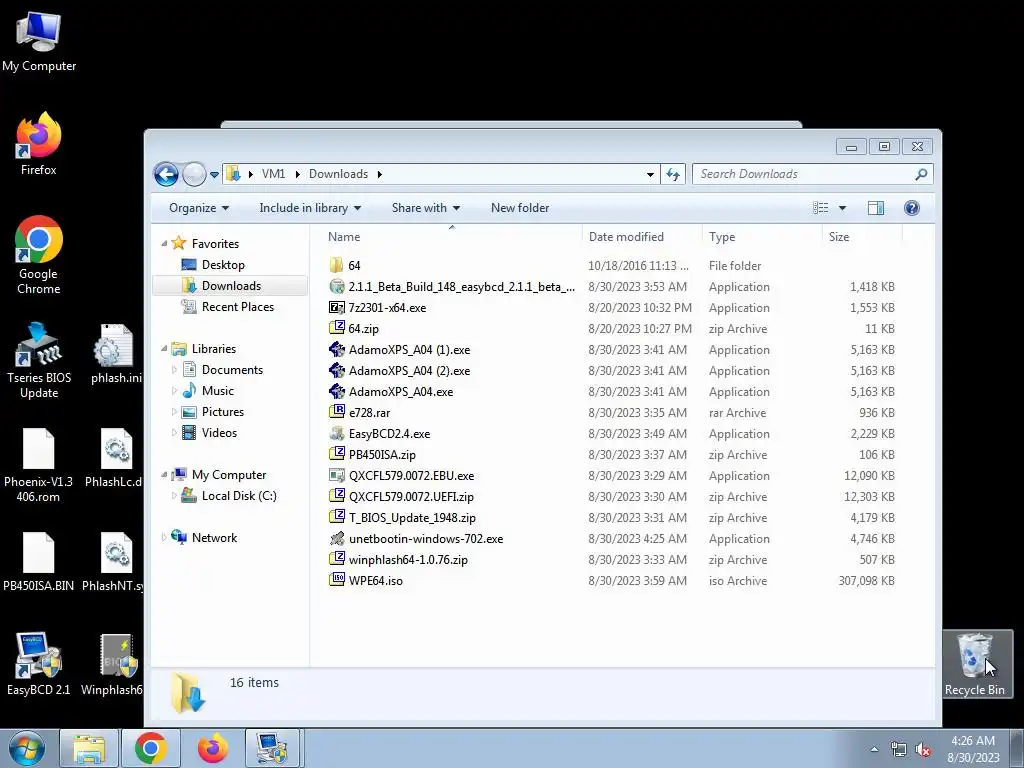Launch Firefox from desktop shortcut
Screen dimensions: 1024x768
[39, 144]
